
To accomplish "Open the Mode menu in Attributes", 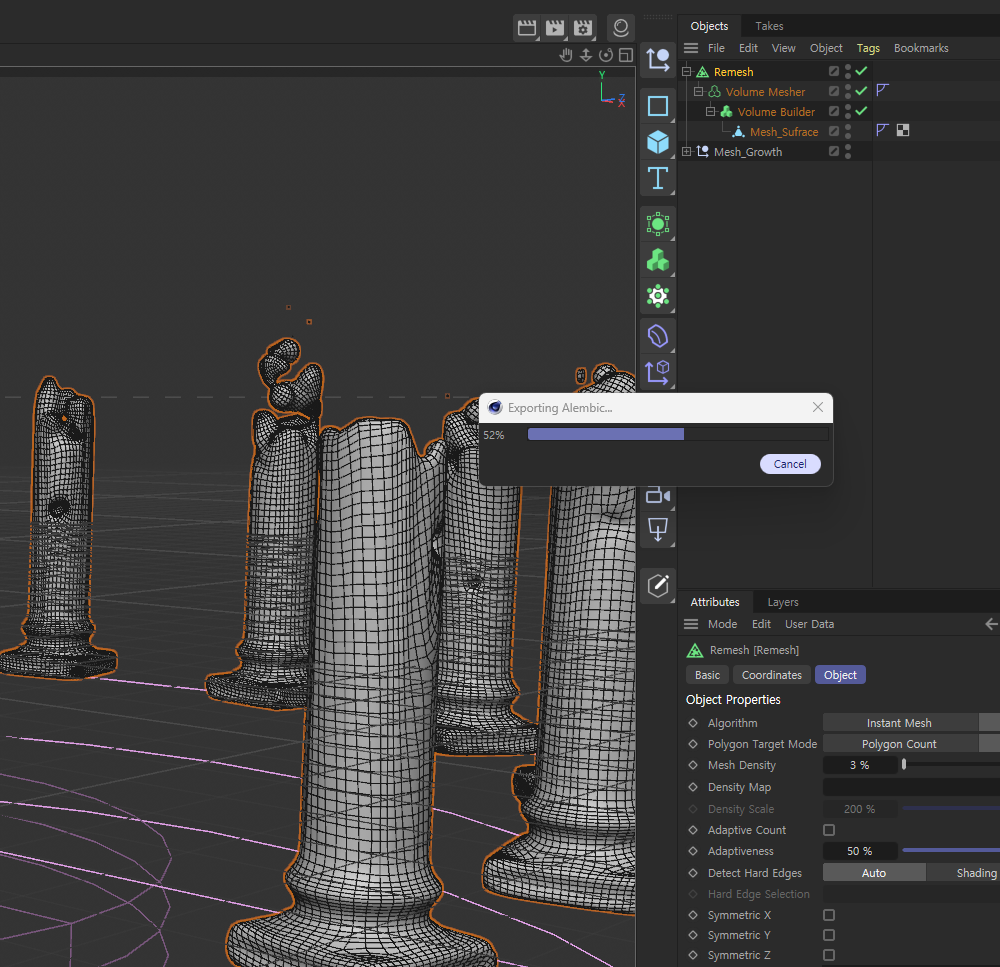I will coord(723,624).
